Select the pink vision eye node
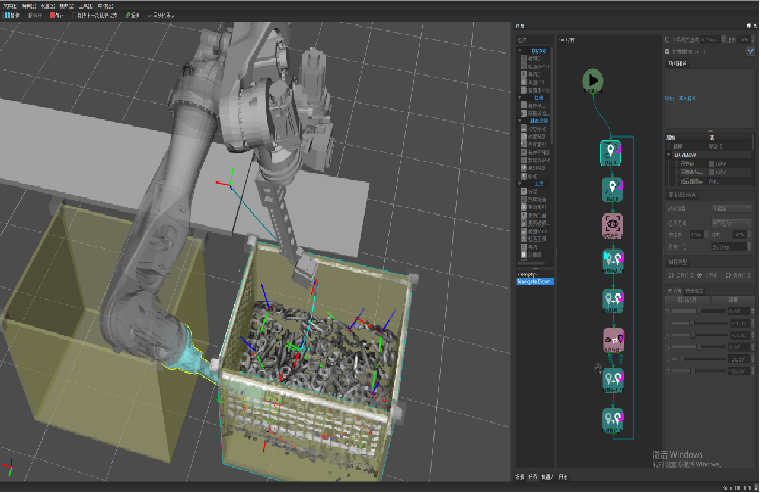761x493 pixels. [x=612, y=225]
